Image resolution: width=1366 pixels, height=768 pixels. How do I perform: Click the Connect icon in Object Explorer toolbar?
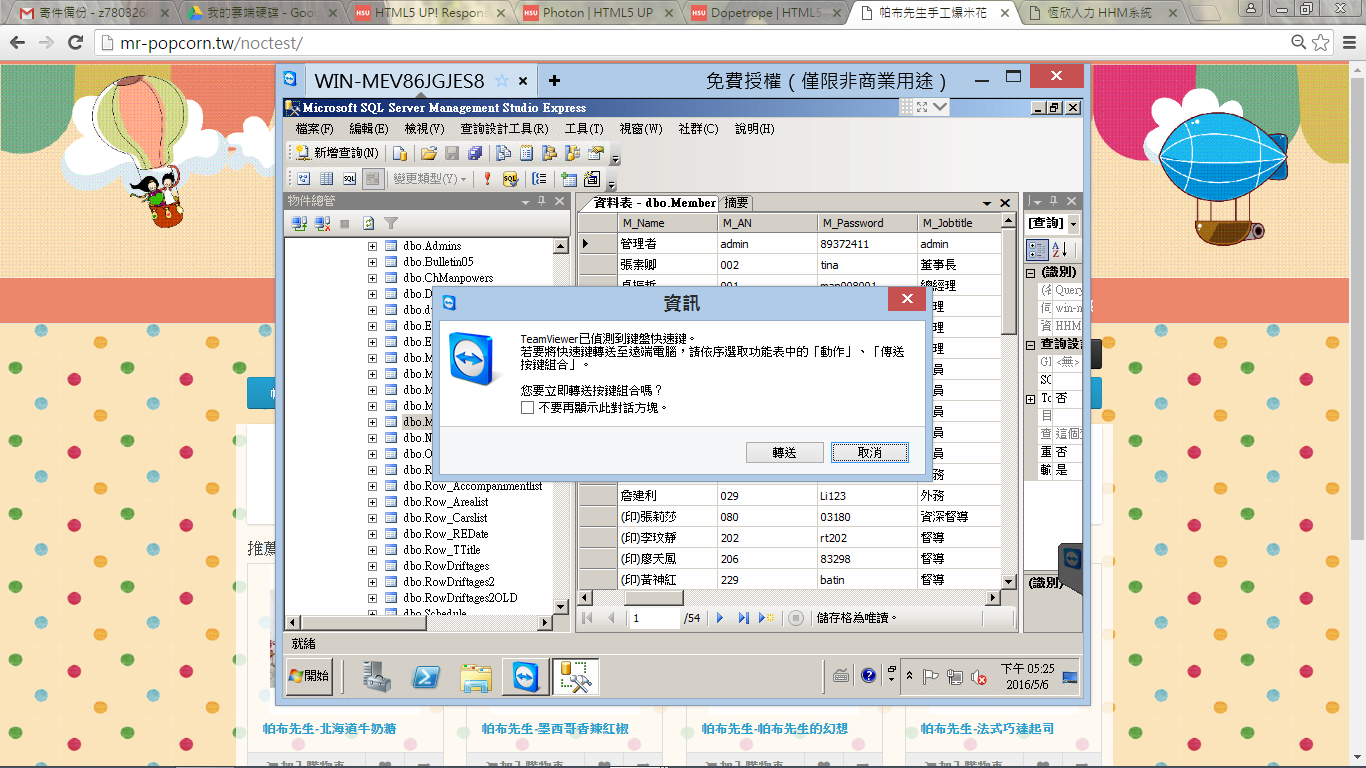click(299, 224)
